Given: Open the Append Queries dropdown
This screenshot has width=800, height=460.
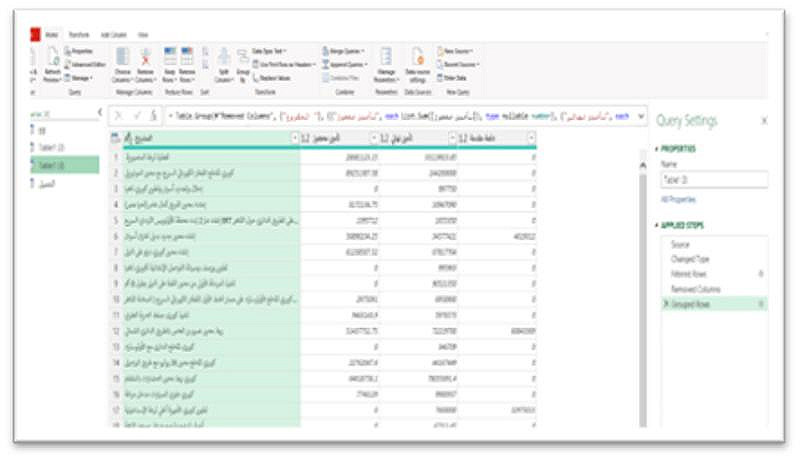Looking at the screenshot, I should pyautogui.click(x=345, y=65).
